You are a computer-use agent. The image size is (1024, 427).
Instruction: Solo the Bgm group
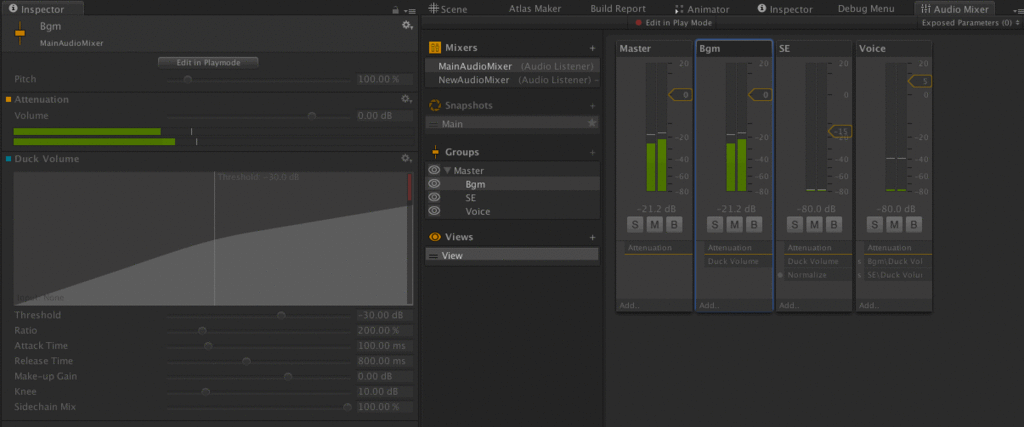[x=714, y=225]
